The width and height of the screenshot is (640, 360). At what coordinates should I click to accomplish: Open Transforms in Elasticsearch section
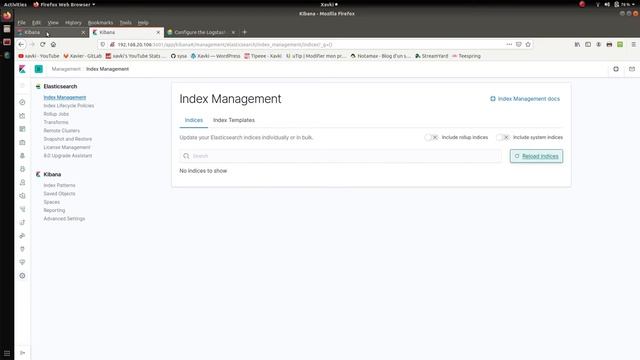click(56, 122)
